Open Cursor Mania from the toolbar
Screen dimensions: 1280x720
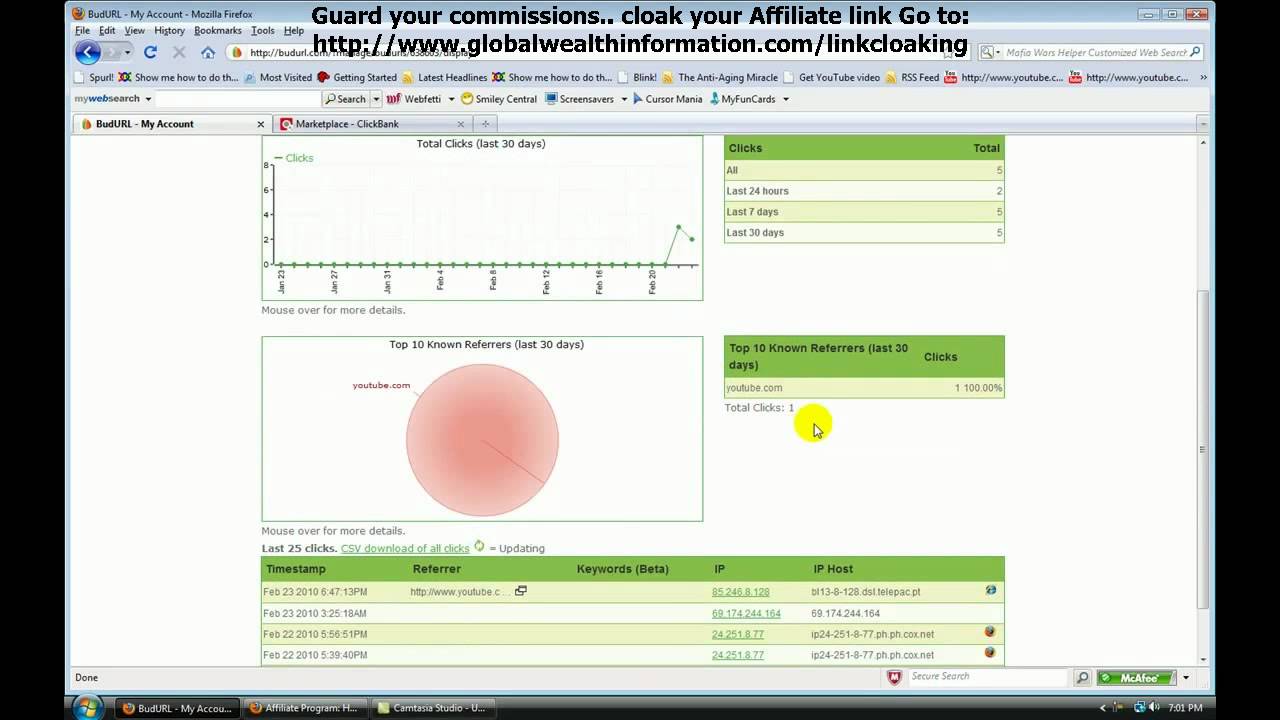pyautogui.click(x=667, y=99)
